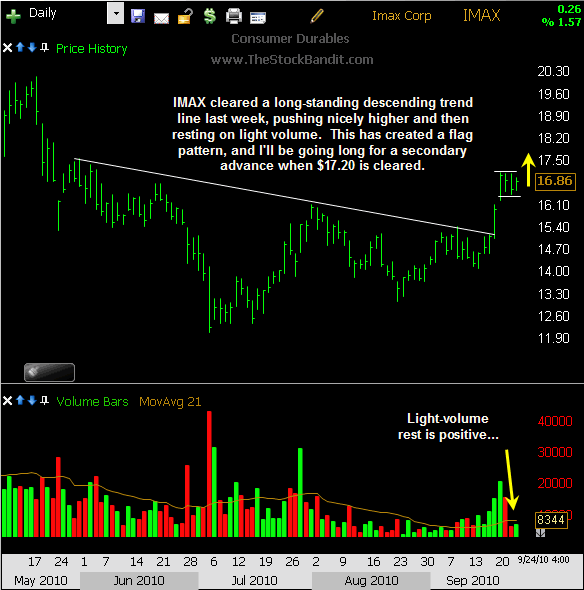The image size is (584, 590).
Task: Pin the Price History pane
Action: coord(44,47)
